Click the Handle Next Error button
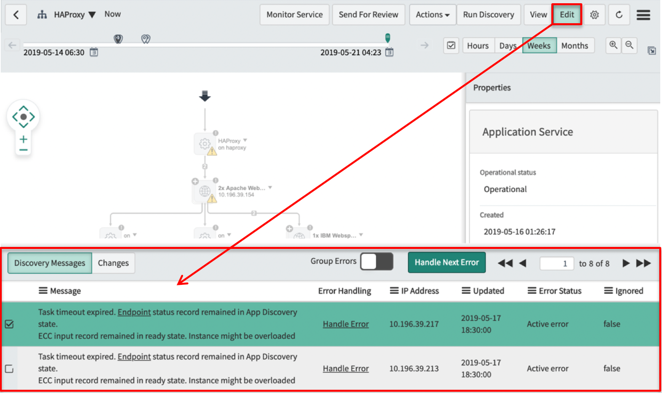Image resolution: width=662 pixels, height=393 pixels. click(447, 263)
